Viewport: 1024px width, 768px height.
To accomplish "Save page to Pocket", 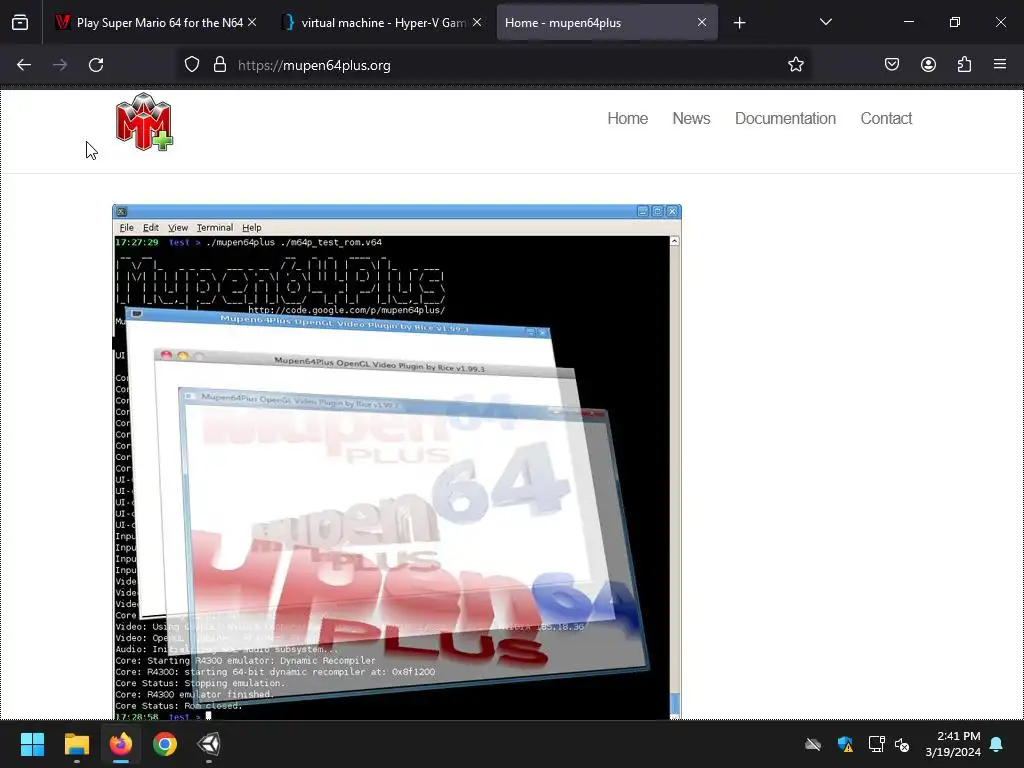I will click(892, 65).
